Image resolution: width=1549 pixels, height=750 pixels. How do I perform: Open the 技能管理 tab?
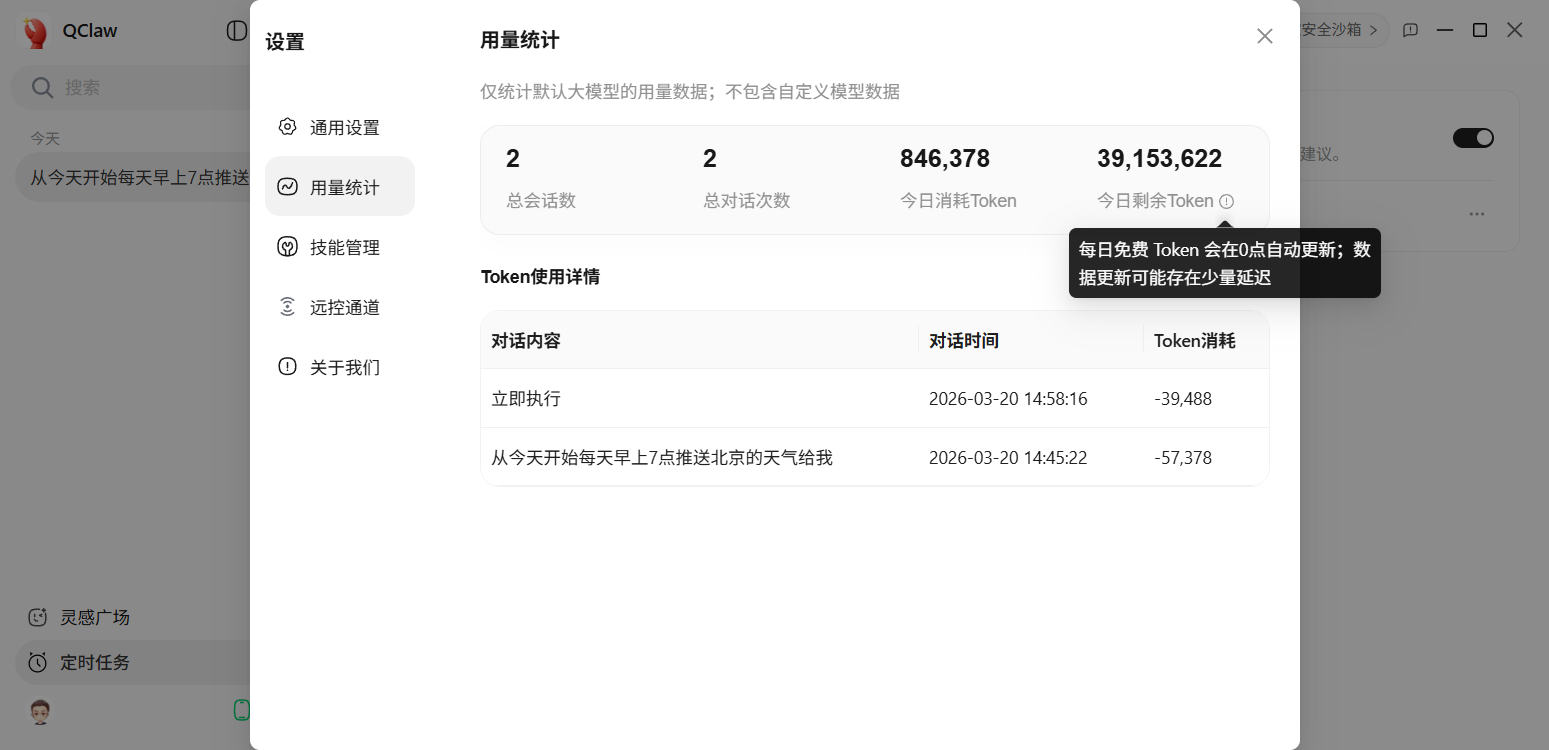(x=340, y=247)
